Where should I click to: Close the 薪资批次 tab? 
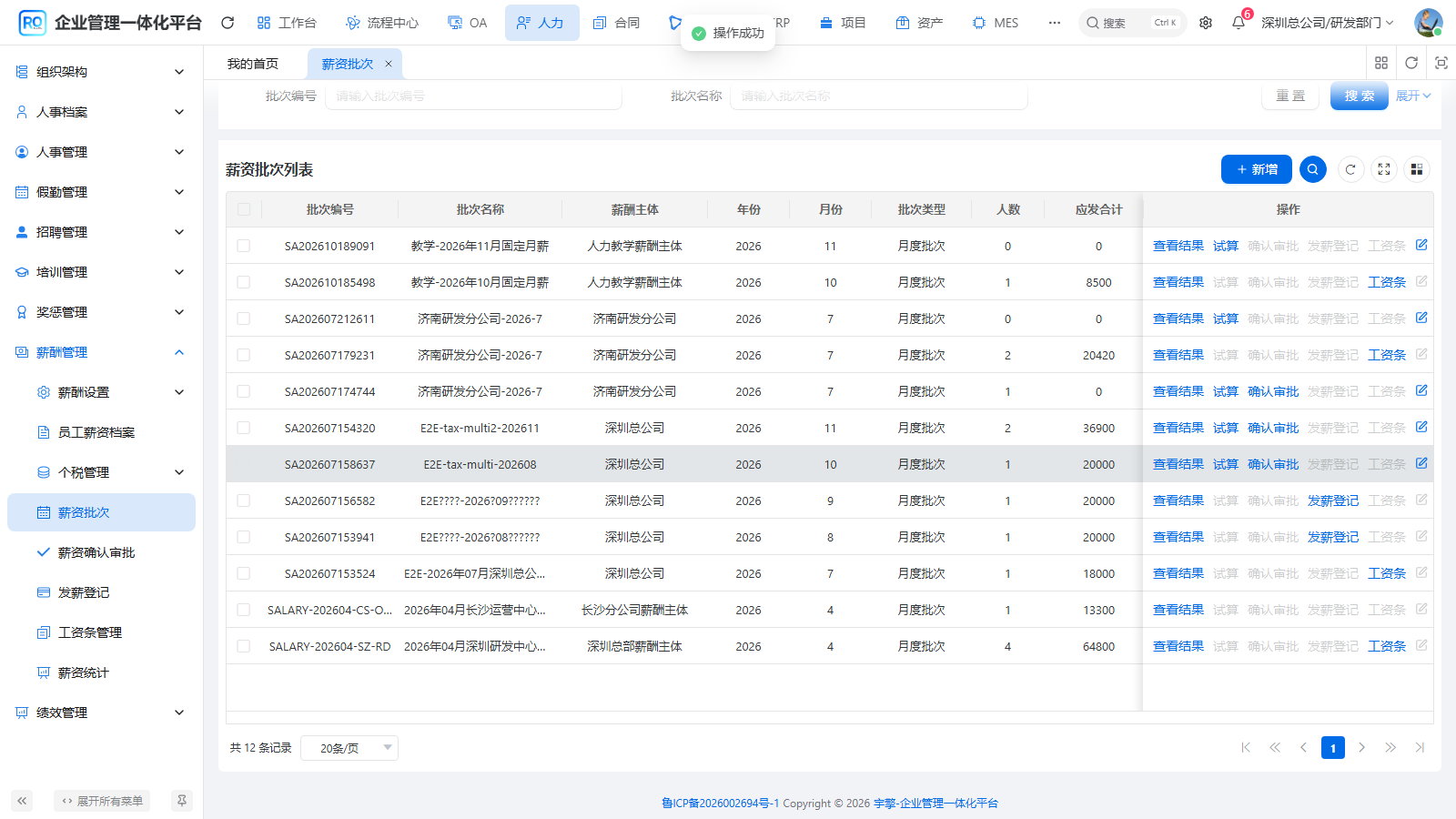point(389,64)
